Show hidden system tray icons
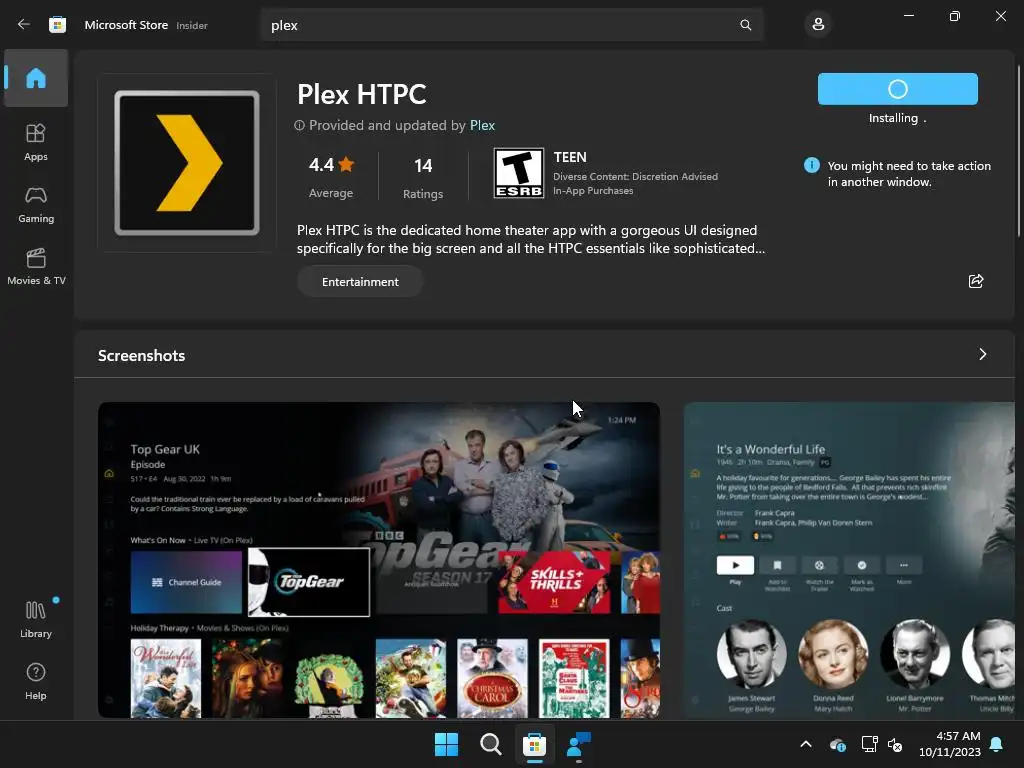 [x=806, y=744]
